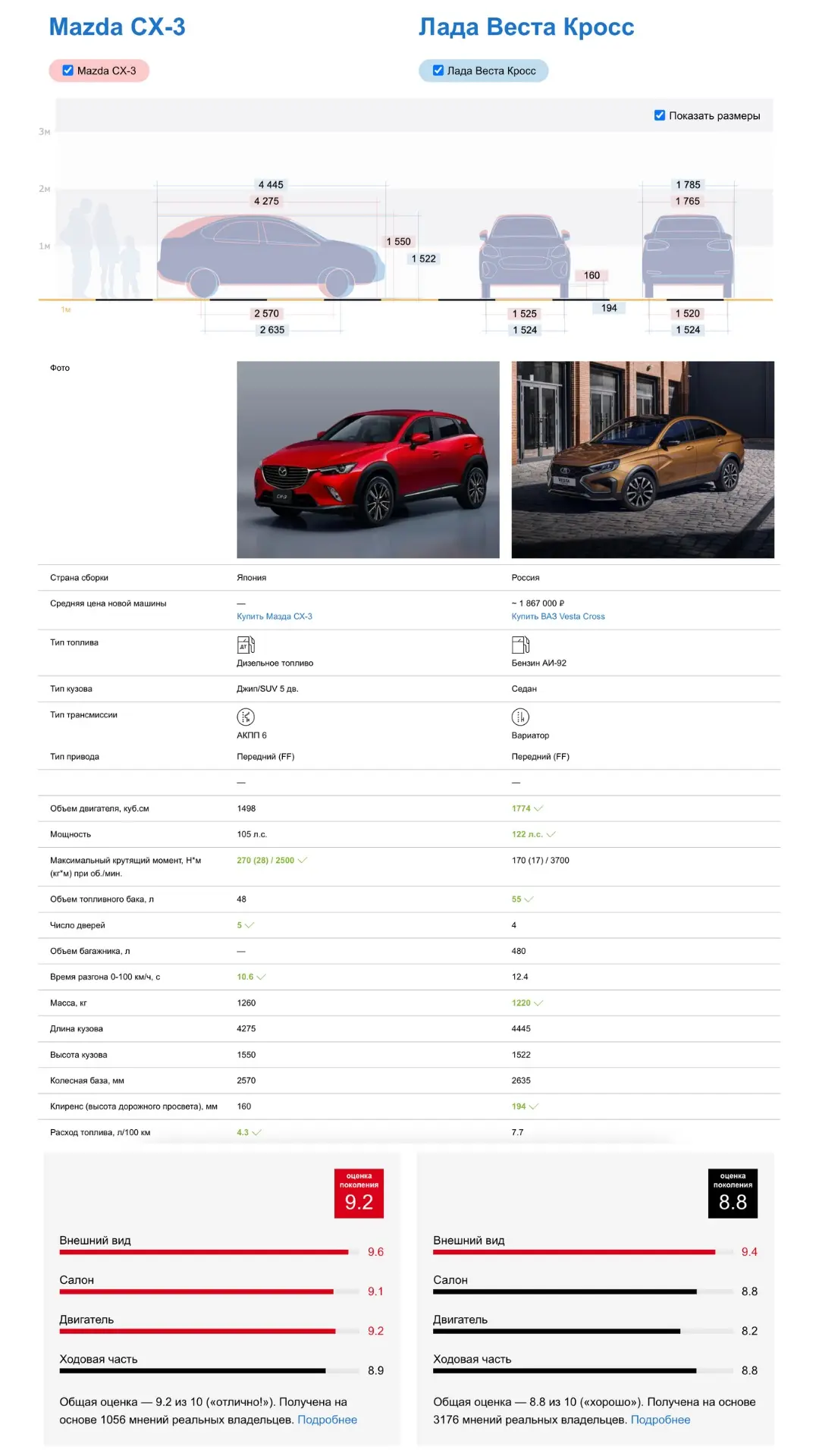Click the Variator transmission icon

(x=520, y=717)
